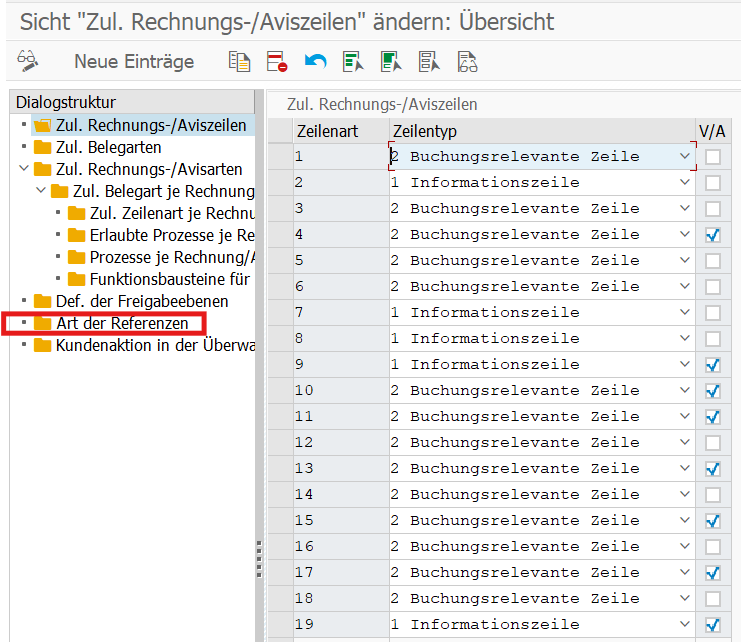Click the blue Undo change arrow icon

(315, 62)
